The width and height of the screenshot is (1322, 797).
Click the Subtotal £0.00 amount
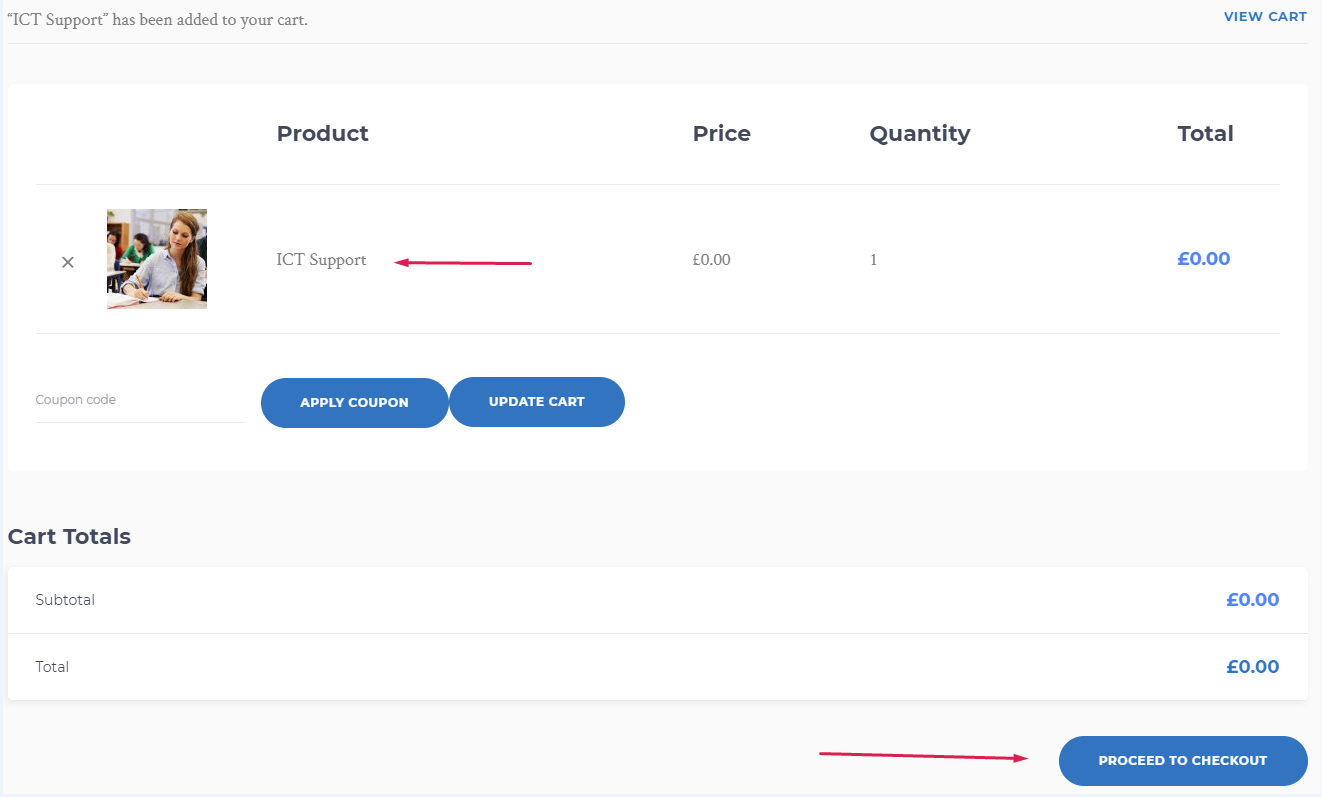point(1253,600)
